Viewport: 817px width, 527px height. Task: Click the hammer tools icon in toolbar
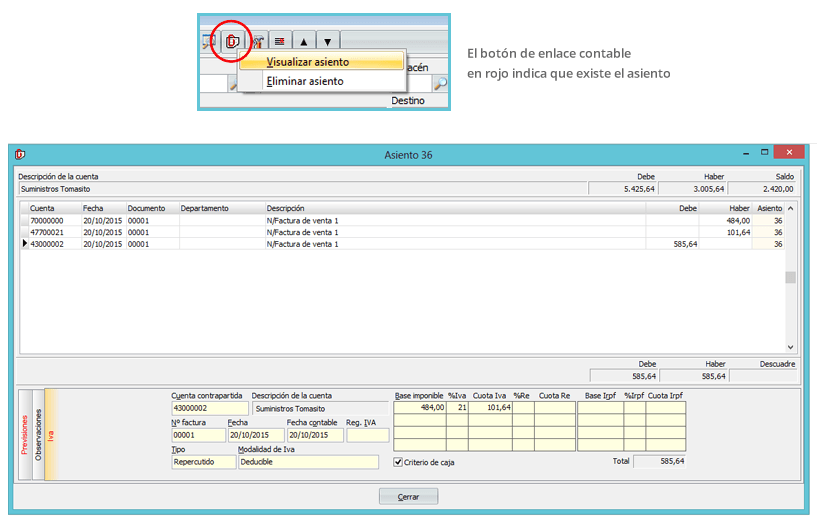tap(257, 42)
